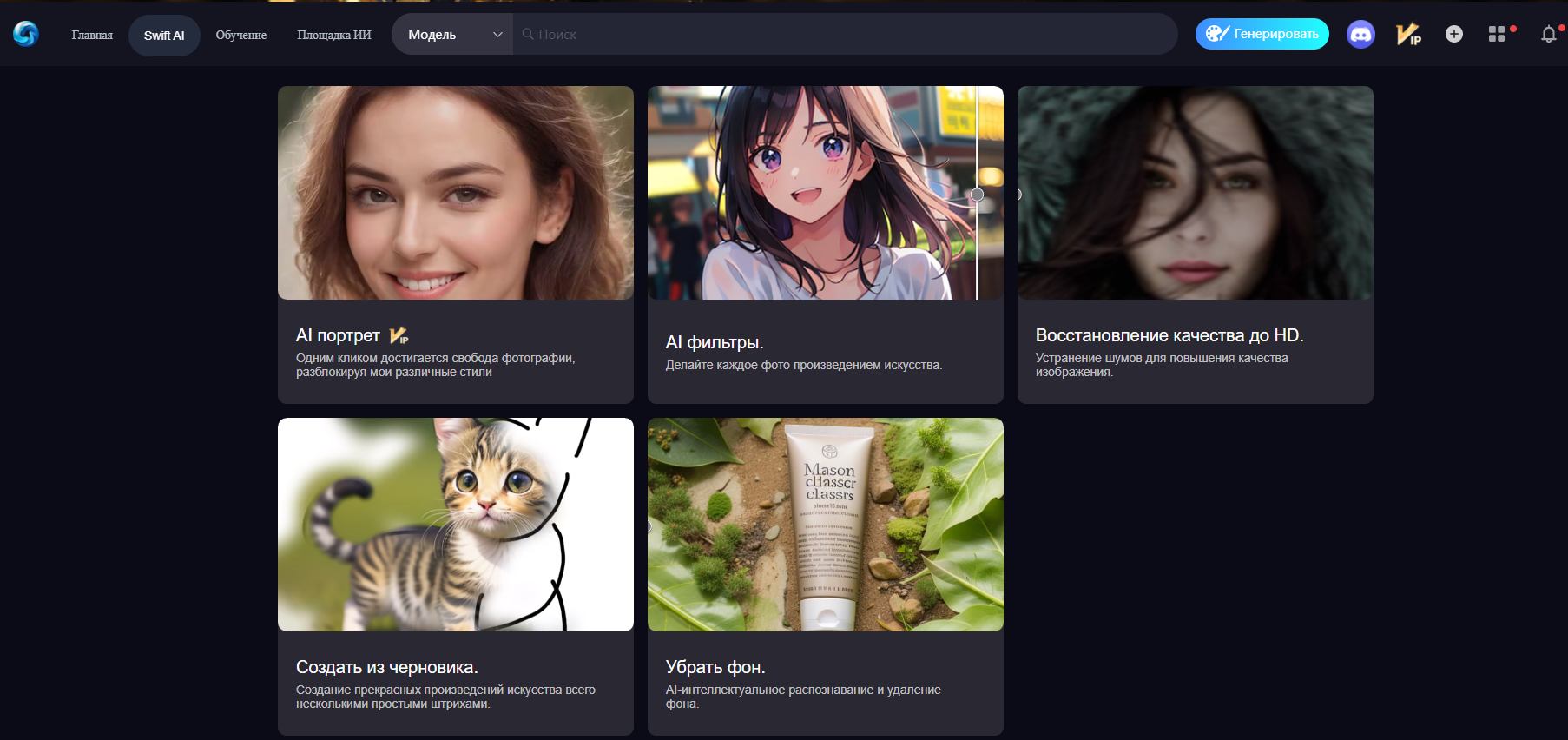Expand the Модель dropdown
Screen dimensions: 1568x740
tap(452, 35)
